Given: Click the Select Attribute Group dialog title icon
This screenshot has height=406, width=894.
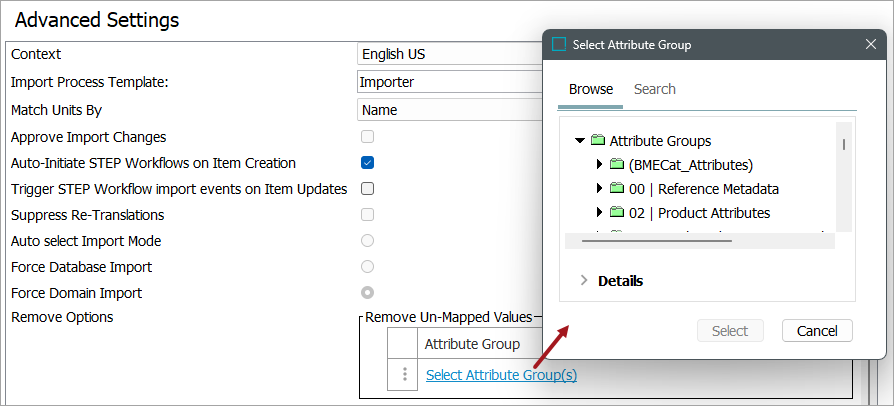Looking at the screenshot, I should [x=559, y=44].
